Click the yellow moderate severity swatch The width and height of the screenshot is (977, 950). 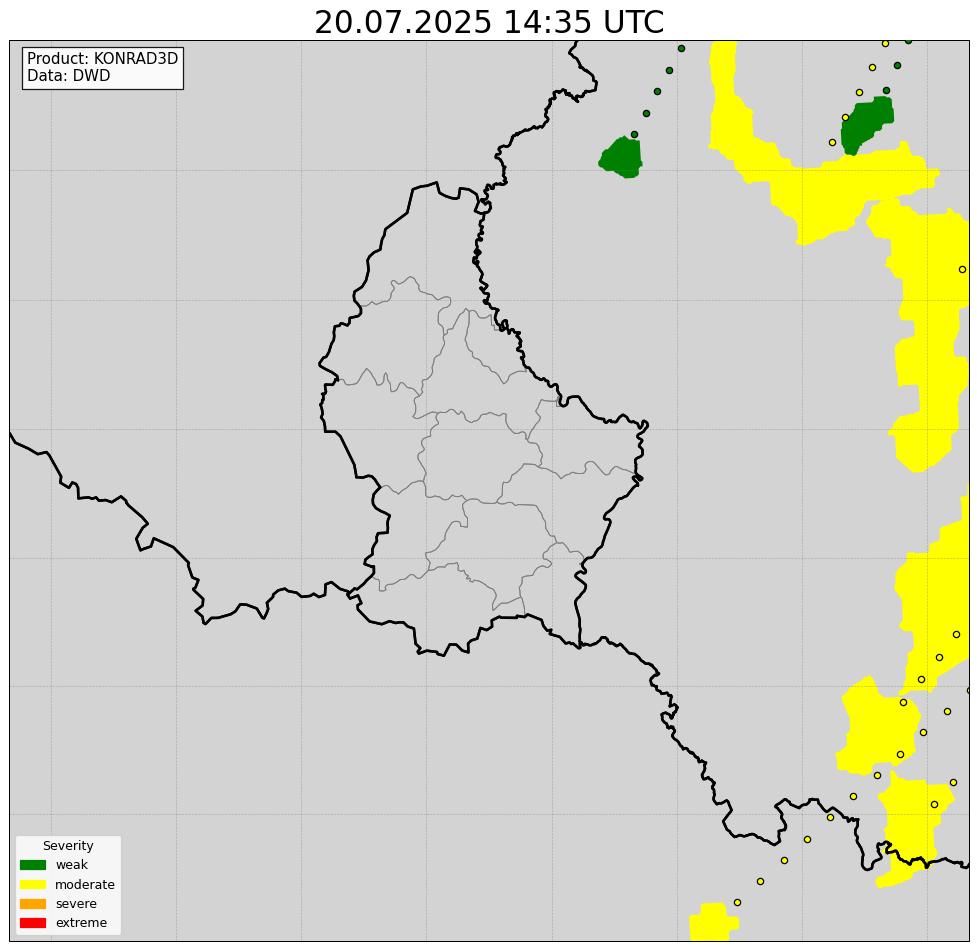[x=33, y=884]
